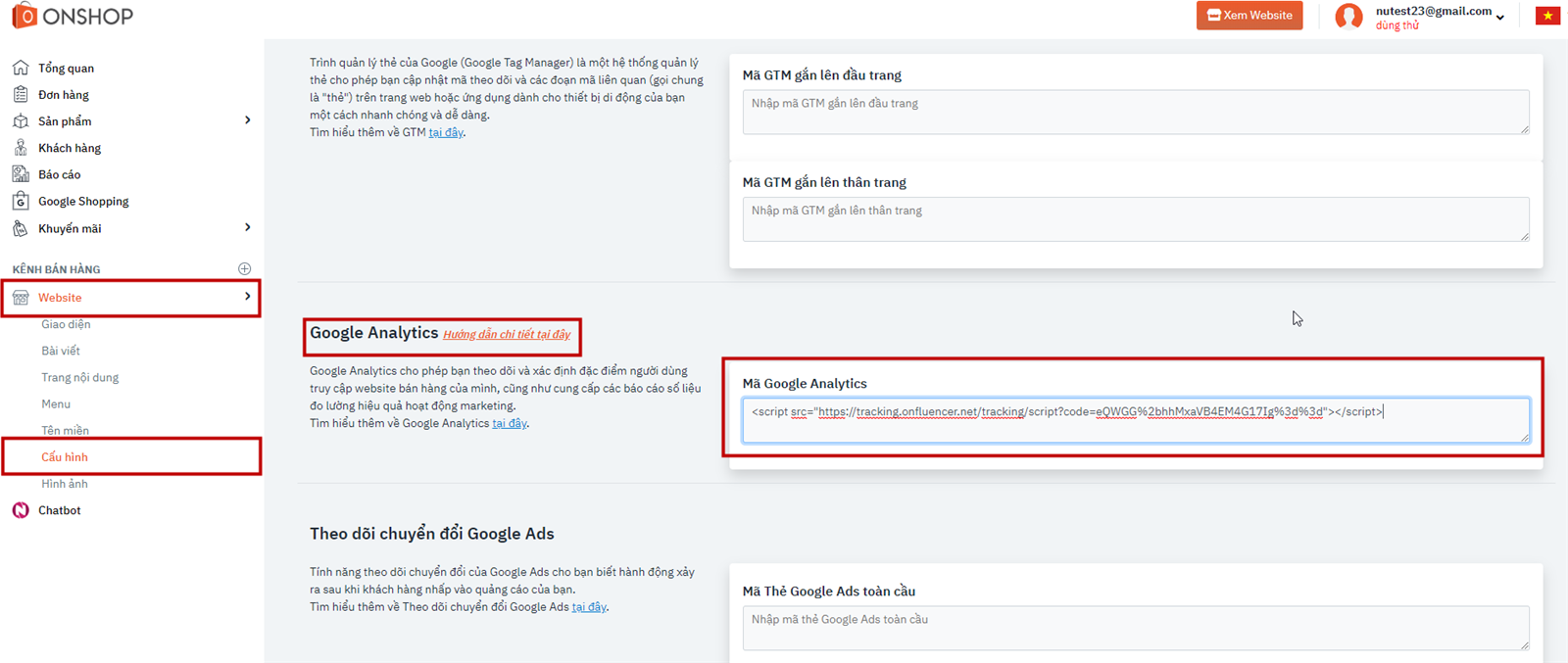Focus Mã GTM gắn lên đầu trang field
Screen dimensions: 1568x663
(1136, 112)
